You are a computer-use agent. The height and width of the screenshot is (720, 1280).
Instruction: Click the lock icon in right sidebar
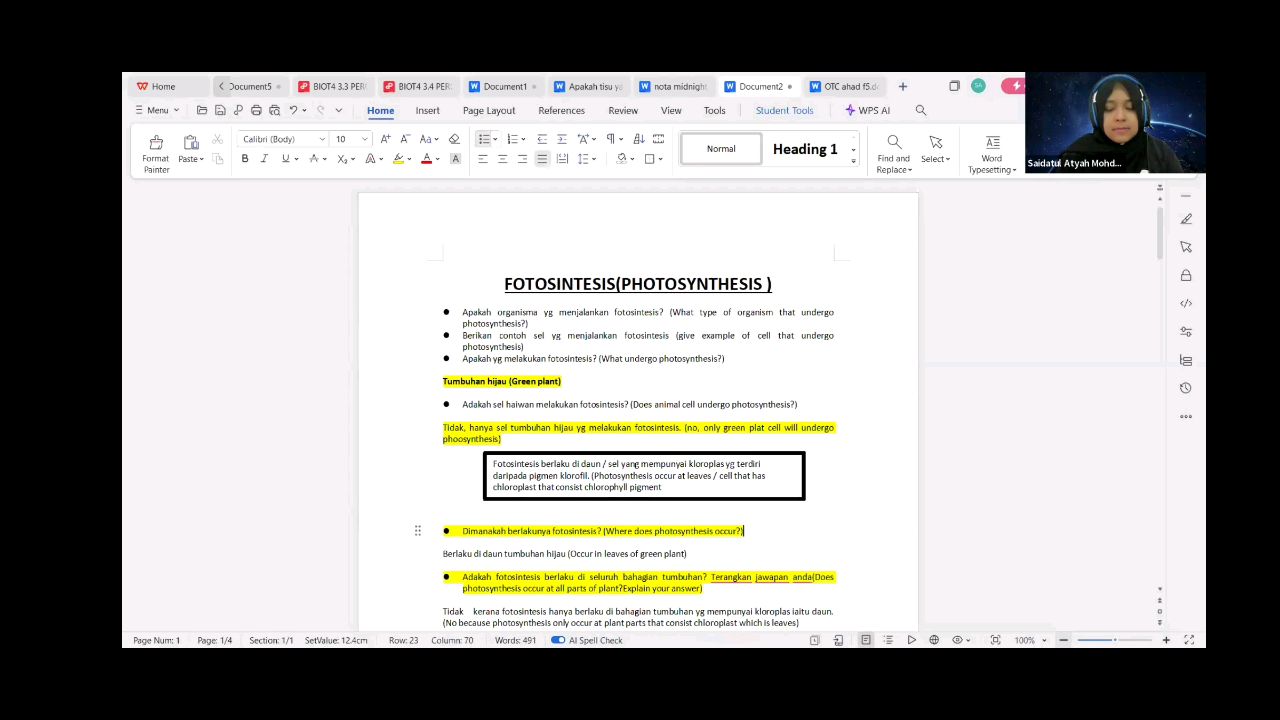[x=1186, y=275]
